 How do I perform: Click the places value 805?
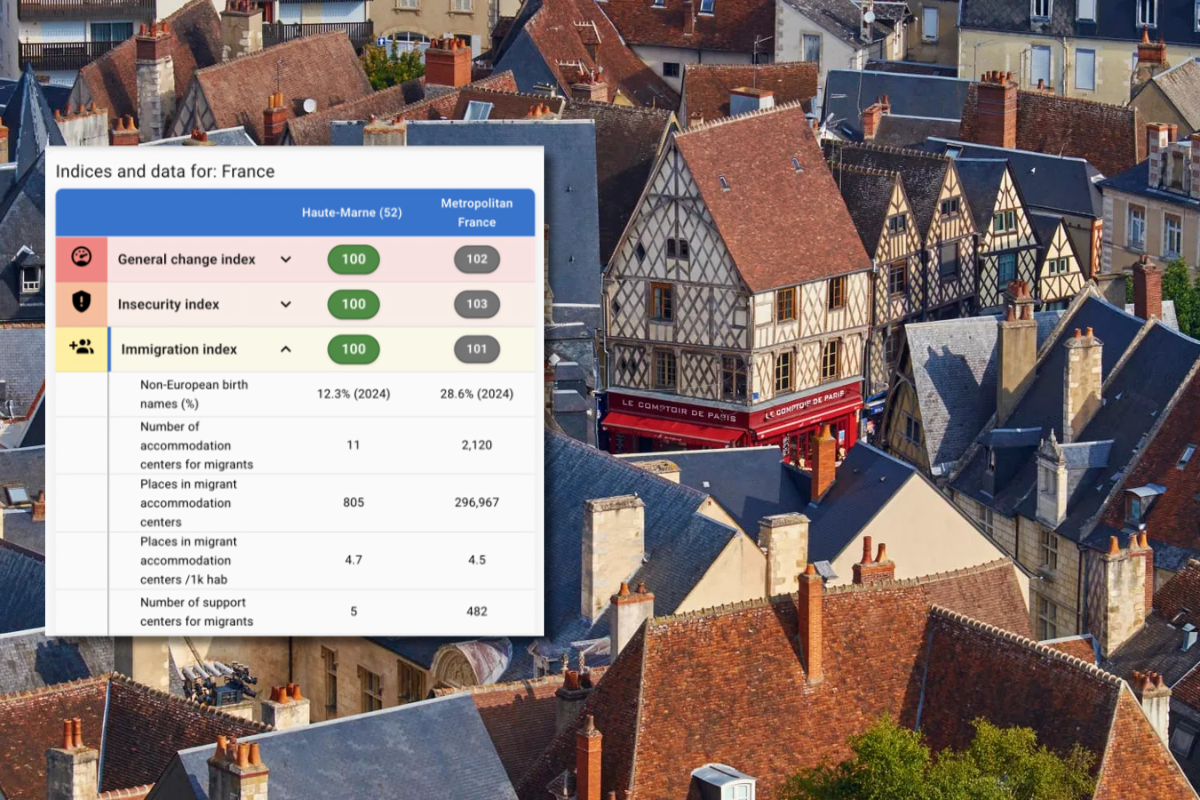pos(353,503)
